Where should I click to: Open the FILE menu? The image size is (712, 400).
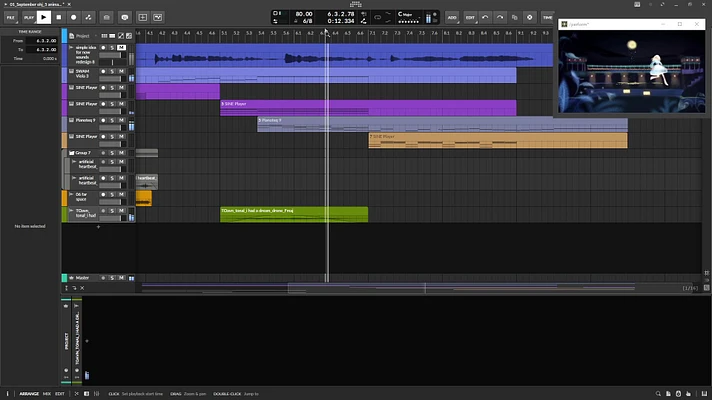[10, 17]
